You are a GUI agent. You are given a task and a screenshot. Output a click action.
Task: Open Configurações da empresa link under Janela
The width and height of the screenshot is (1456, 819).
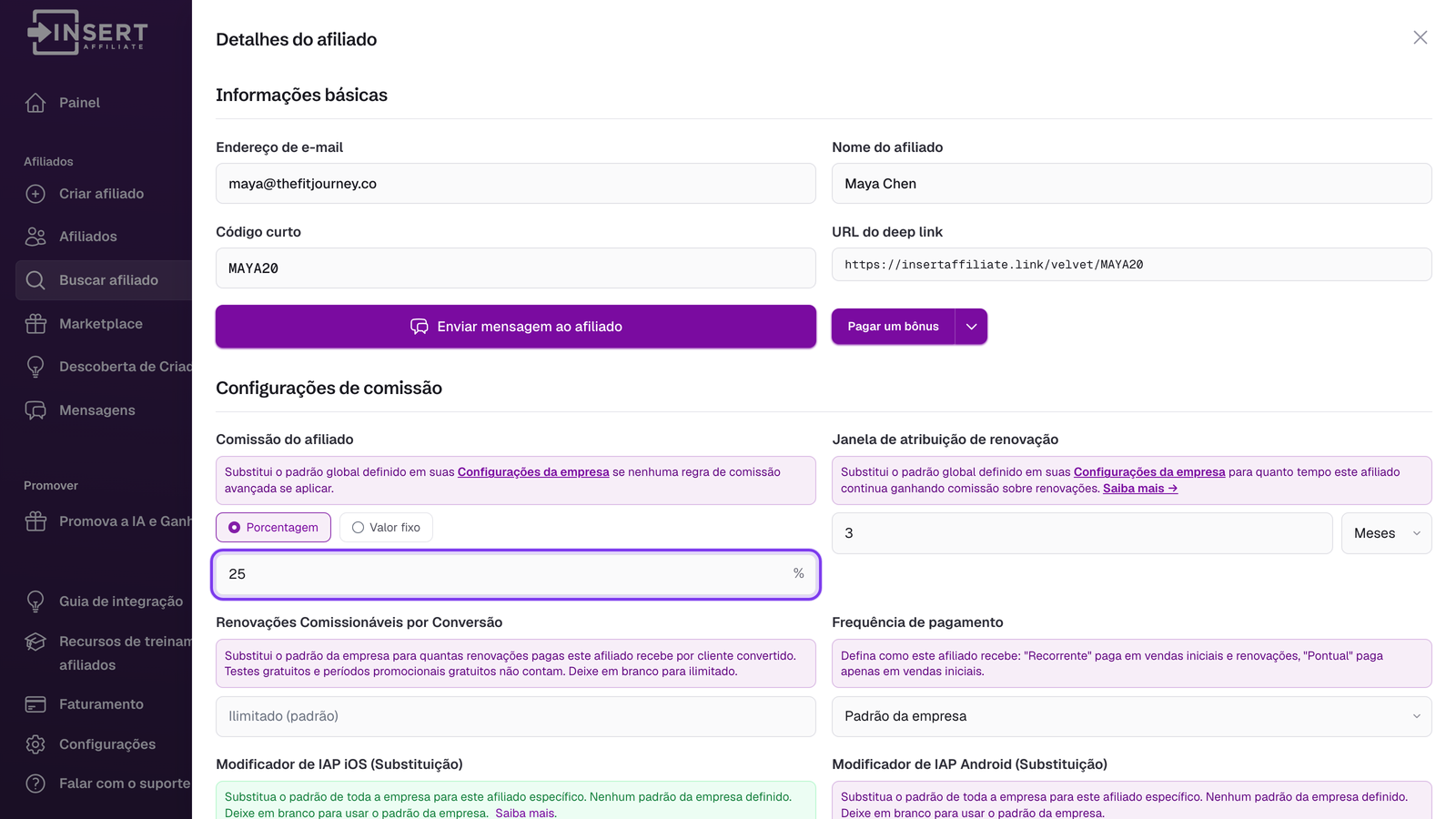(1149, 472)
